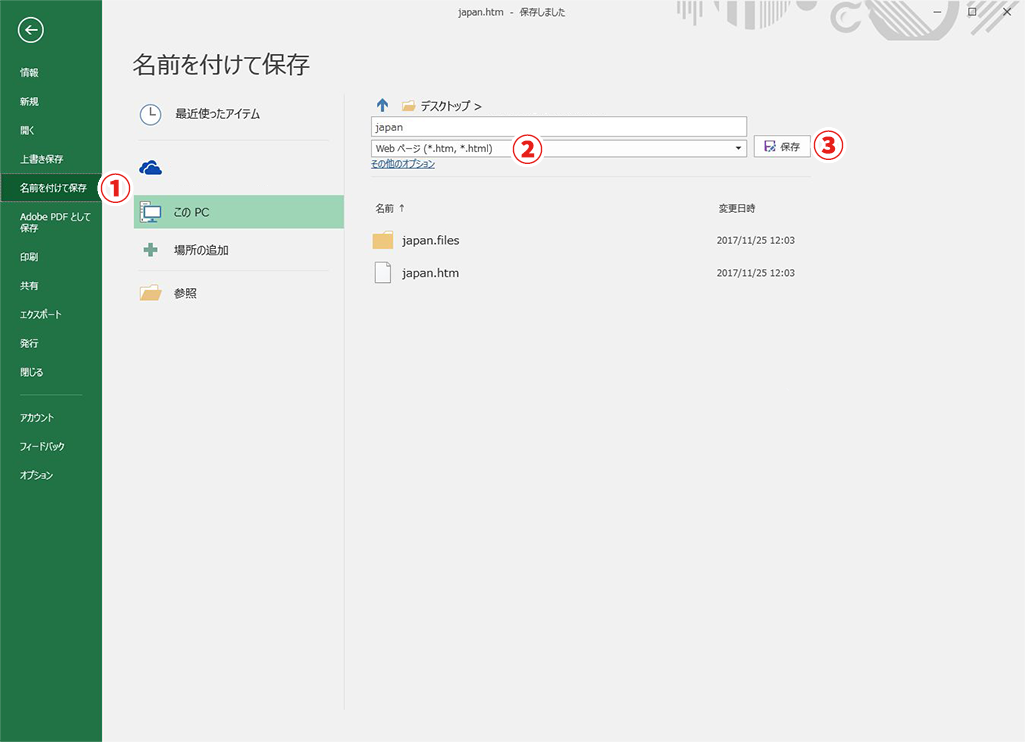Click the back arrow circle icon

[x=31, y=30]
